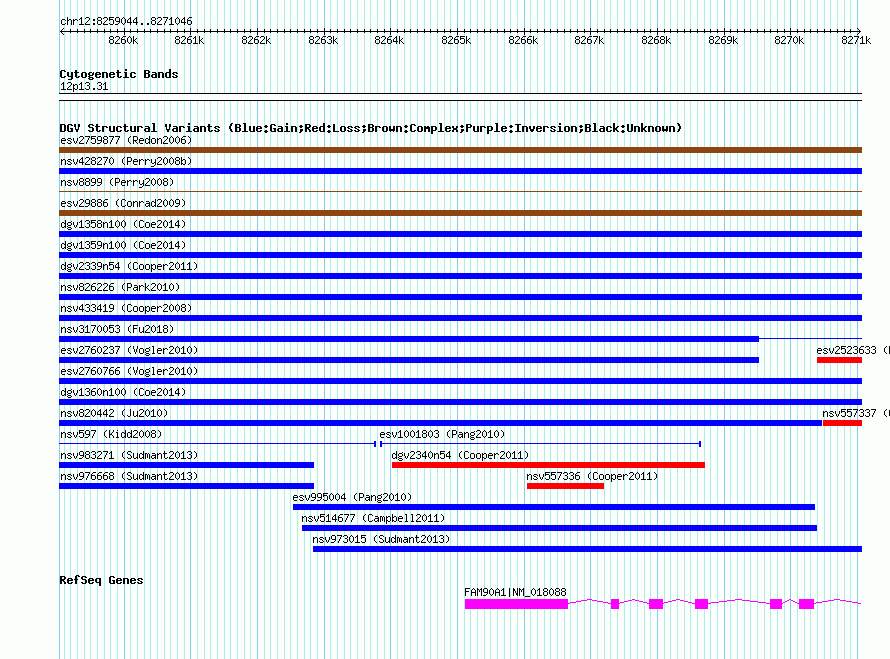Image resolution: width=890 pixels, height=659 pixels.
Task: Click the blue nsv983271 (Sudmant2013) gain bar
Action: 187,465
